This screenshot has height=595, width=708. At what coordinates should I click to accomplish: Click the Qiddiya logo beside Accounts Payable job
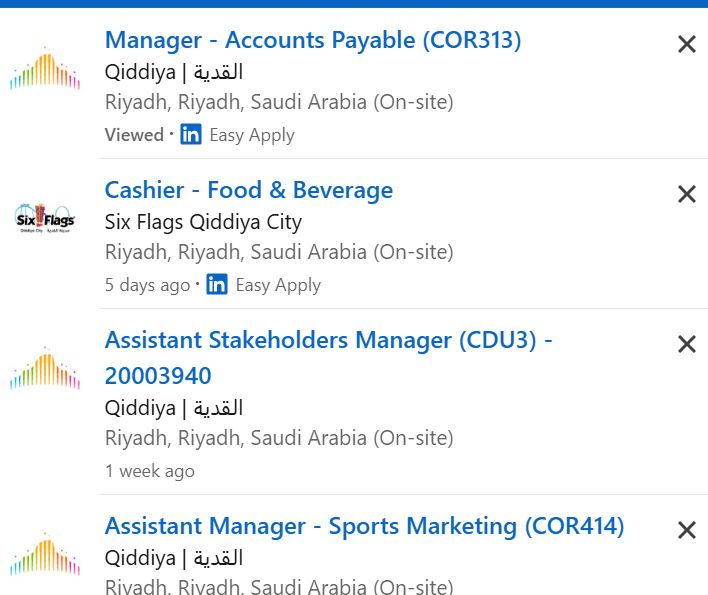[45, 68]
